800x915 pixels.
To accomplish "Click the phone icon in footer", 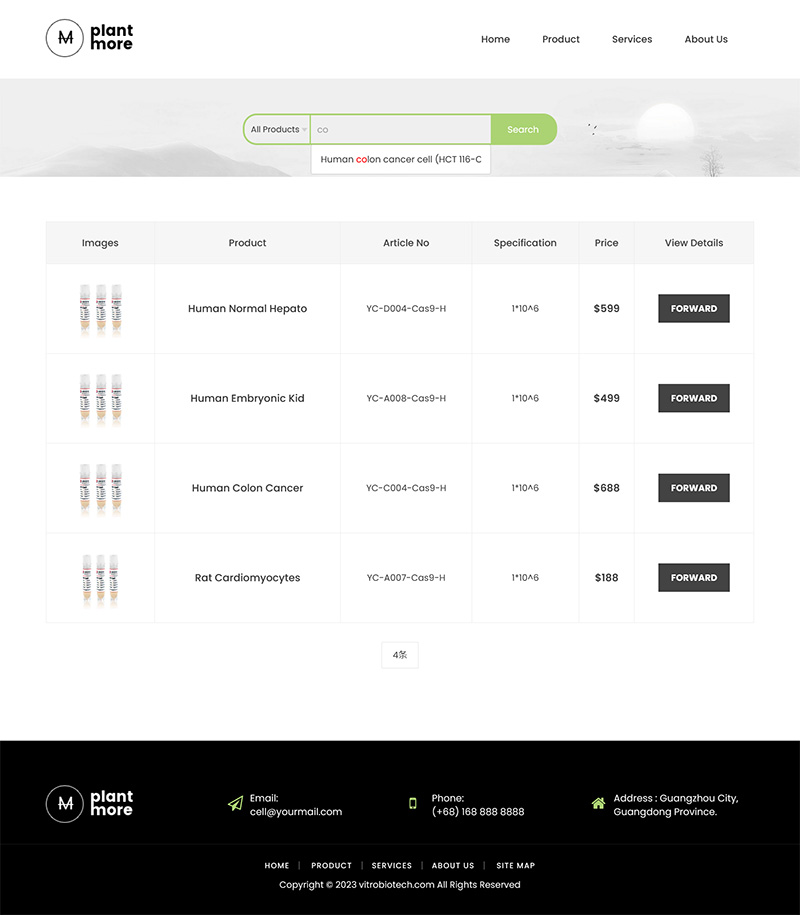I will tap(412, 803).
